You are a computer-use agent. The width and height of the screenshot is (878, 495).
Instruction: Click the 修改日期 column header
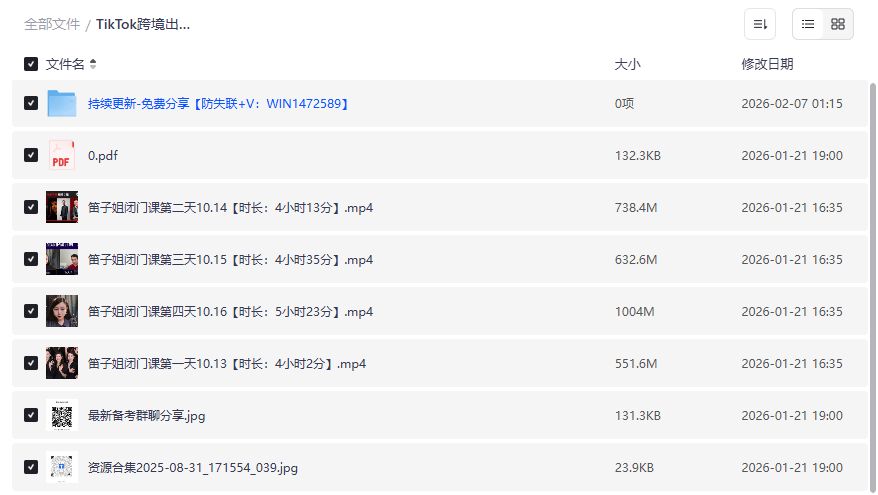(x=767, y=64)
